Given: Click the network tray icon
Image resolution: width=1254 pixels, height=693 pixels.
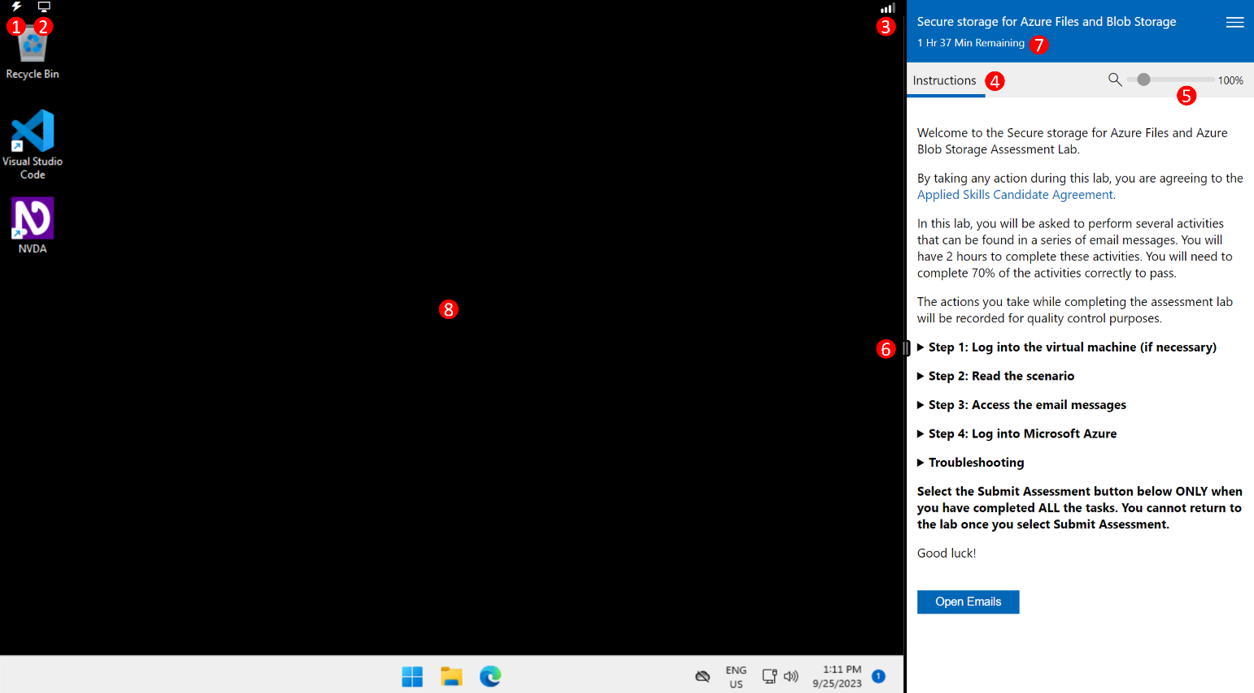Looking at the screenshot, I should click(769, 677).
